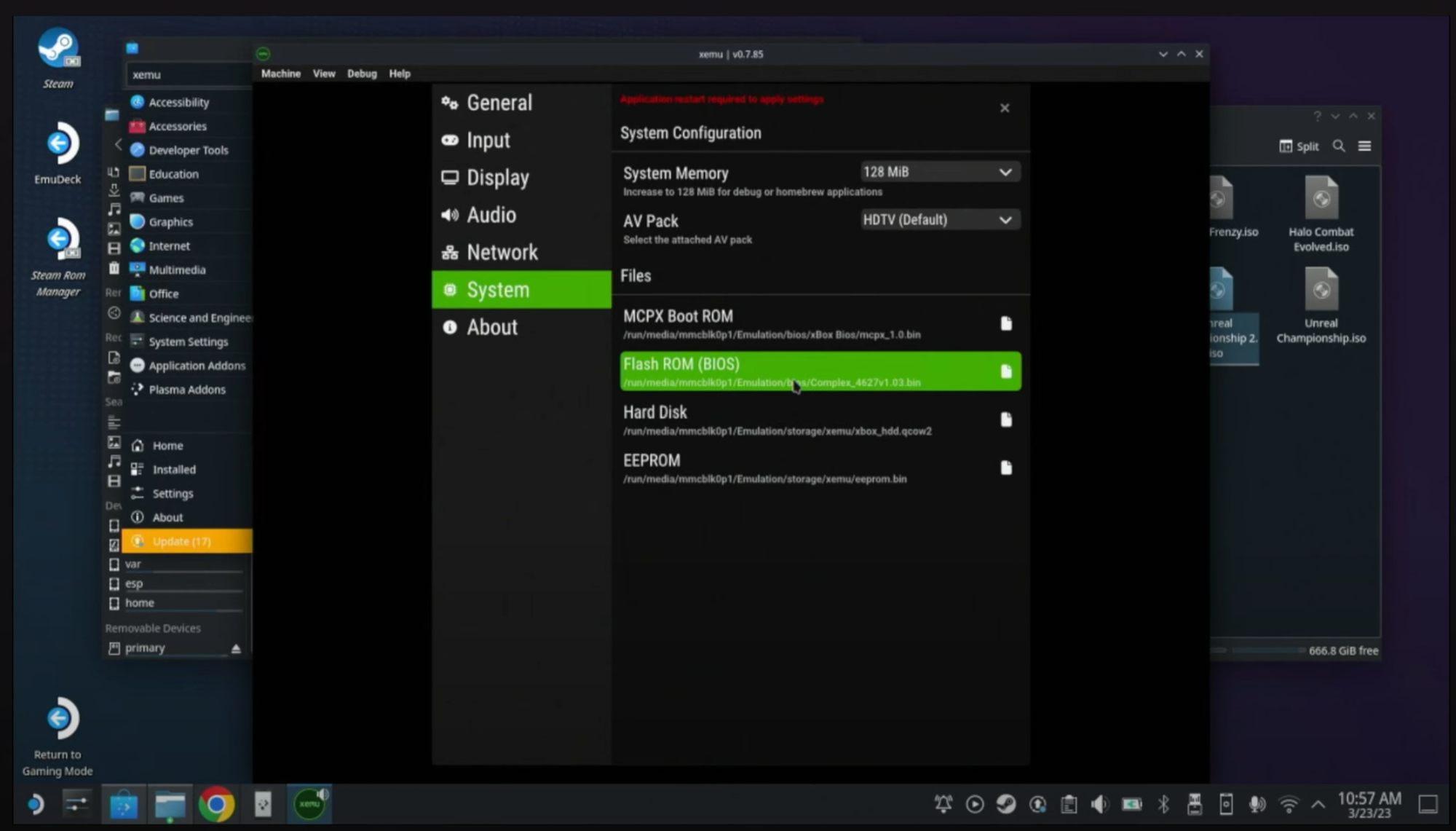Open the View menu in xemu
This screenshot has height=831, width=1456.
(324, 74)
